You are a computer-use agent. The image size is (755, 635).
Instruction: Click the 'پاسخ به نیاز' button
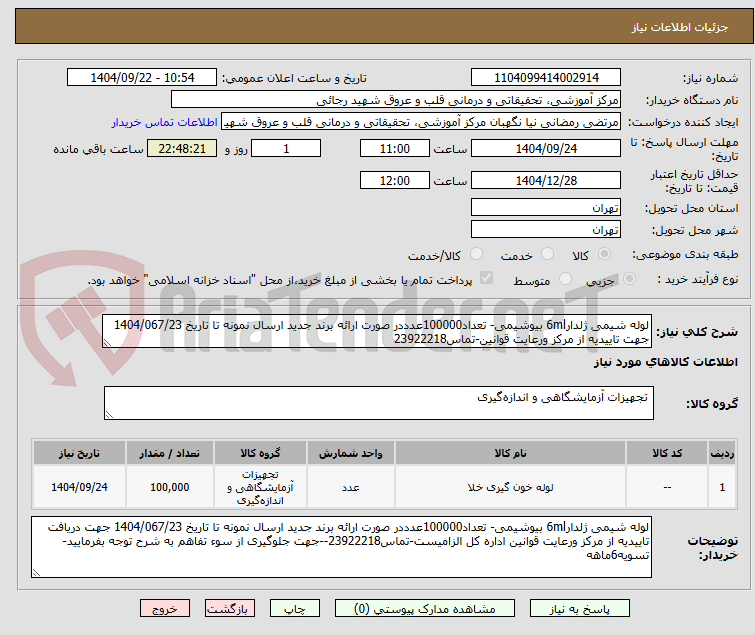click(580, 609)
